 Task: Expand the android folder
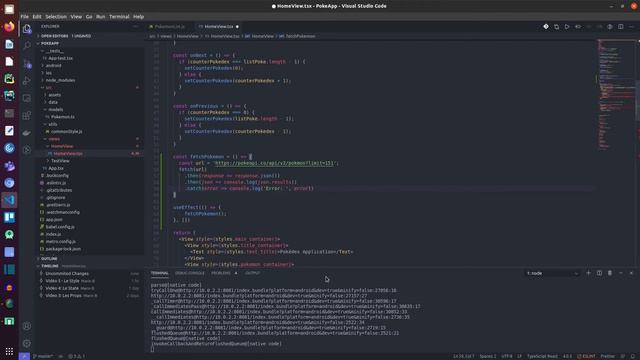[53, 65]
